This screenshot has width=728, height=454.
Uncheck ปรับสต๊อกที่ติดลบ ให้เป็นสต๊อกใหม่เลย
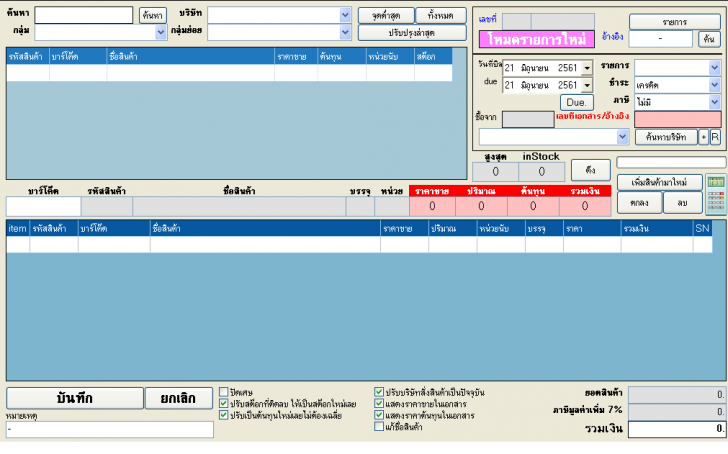click(223, 403)
